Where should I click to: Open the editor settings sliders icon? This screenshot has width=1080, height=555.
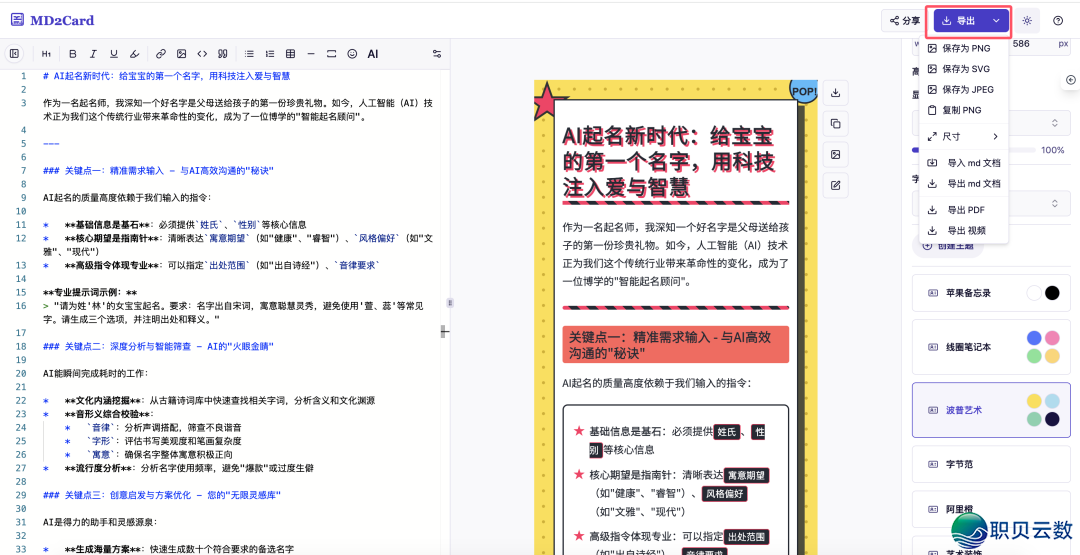coord(437,54)
